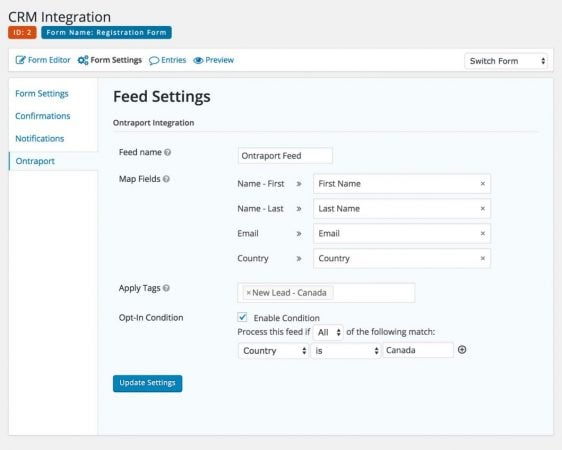562x450 pixels.
Task: Click the 'Name - First' label
Action: [x=261, y=184]
